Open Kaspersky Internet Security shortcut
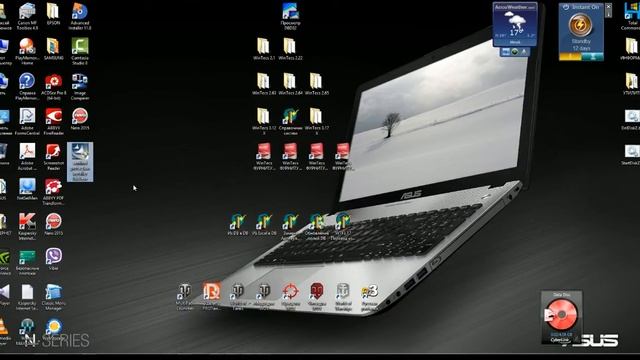This screenshot has height=360, width=640. pyautogui.click(x=27, y=227)
